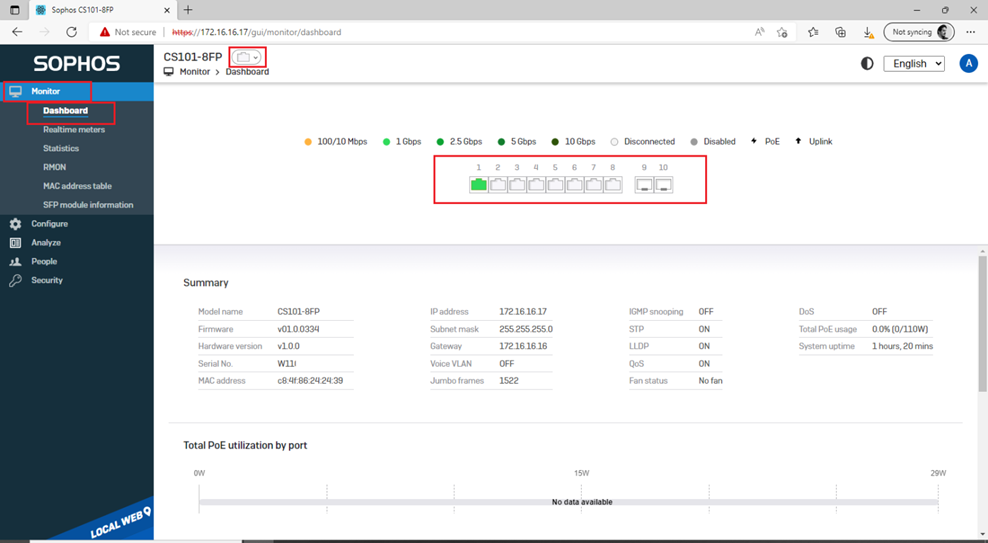Open the MAC address table page

pyautogui.click(x=77, y=186)
